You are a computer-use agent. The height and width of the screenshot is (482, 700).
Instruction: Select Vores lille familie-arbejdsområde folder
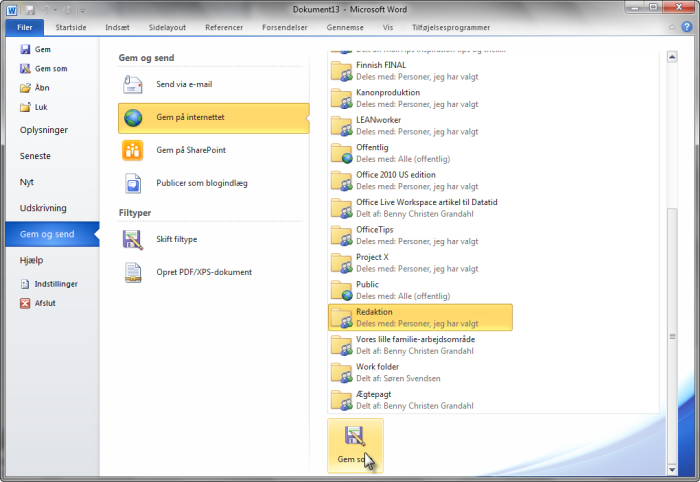(420, 345)
